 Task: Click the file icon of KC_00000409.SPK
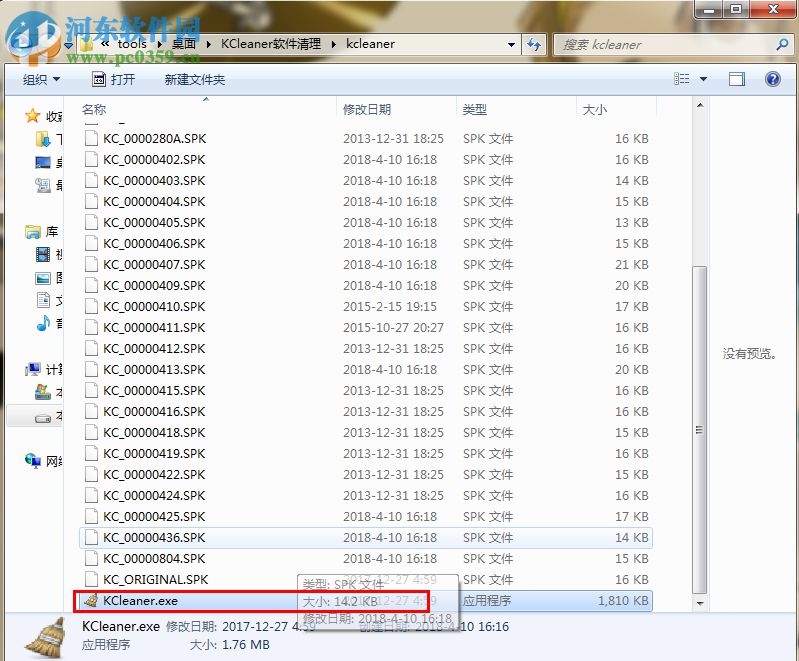[x=91, y=286]
